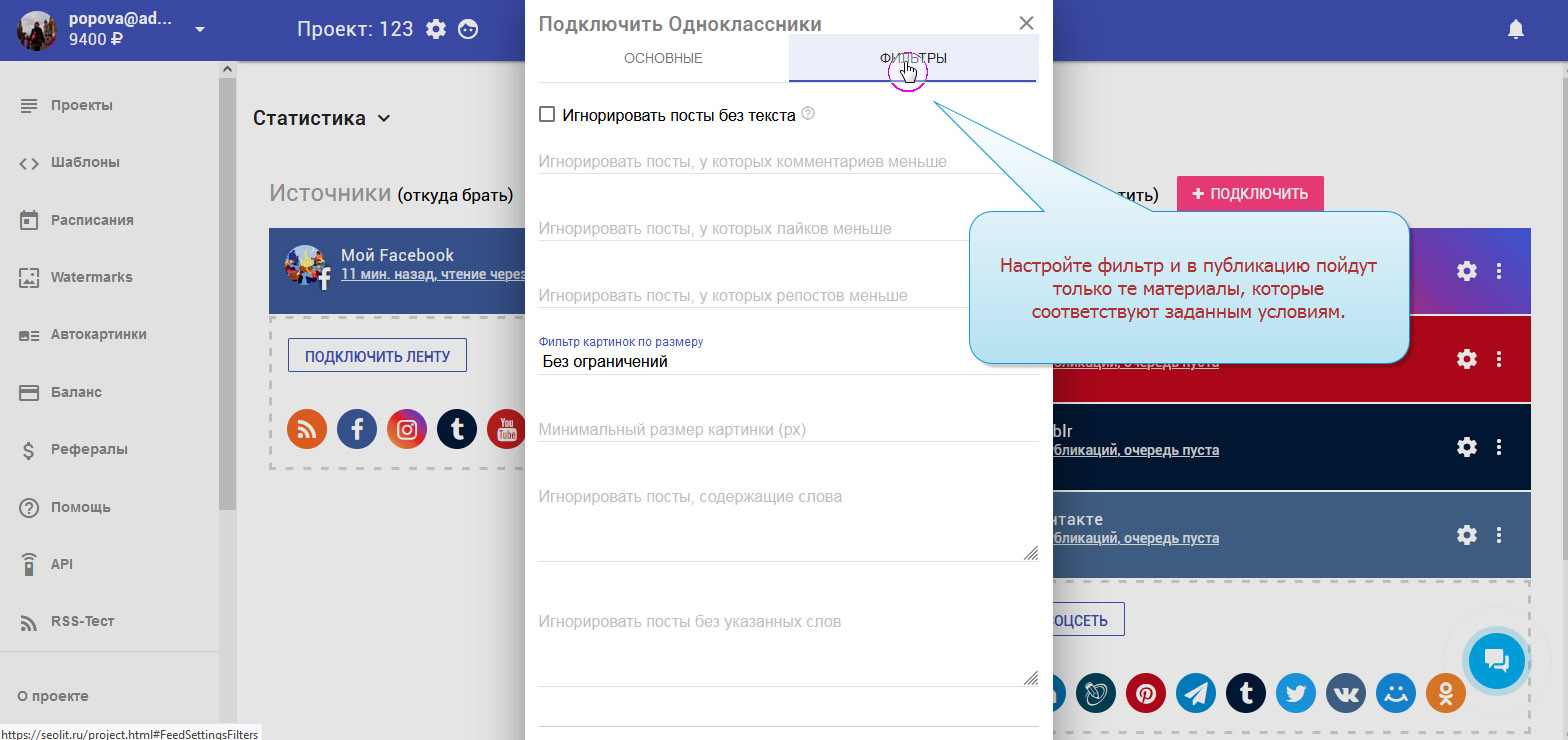Focus the Минимальный размер картинки (px) field

click(788, 430)
